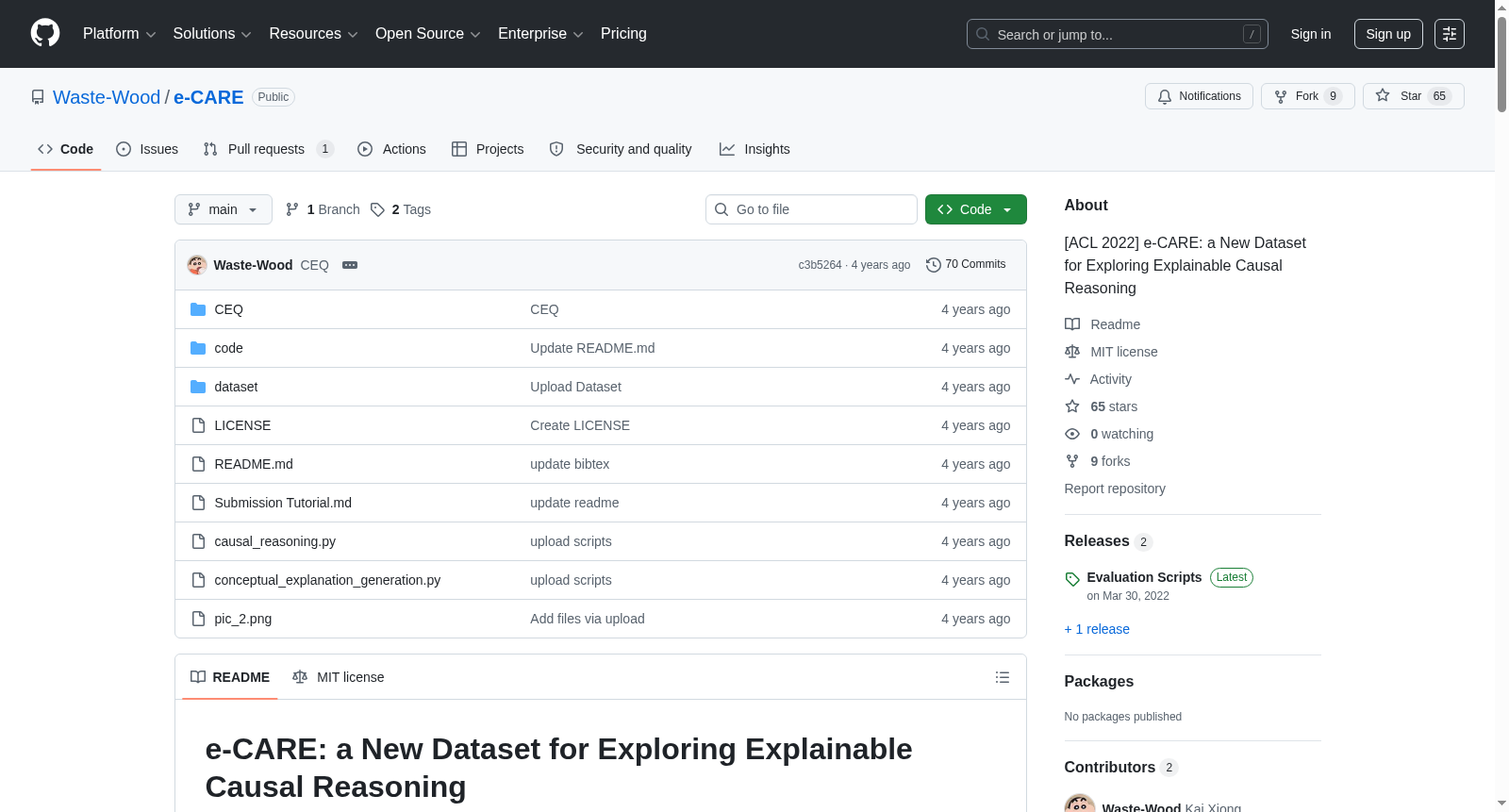Open the Pricing page
1509x812 pixels.
pos(623,34)
